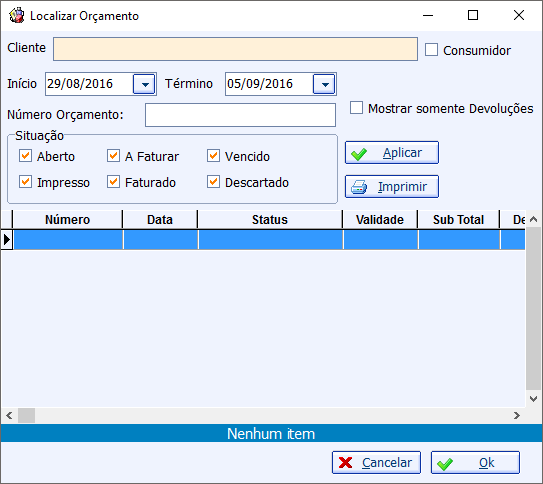The height and width of the screenshot is (484, 543).
Task: Click the Número Orçamento text field
Action: [x=240, y=115]
